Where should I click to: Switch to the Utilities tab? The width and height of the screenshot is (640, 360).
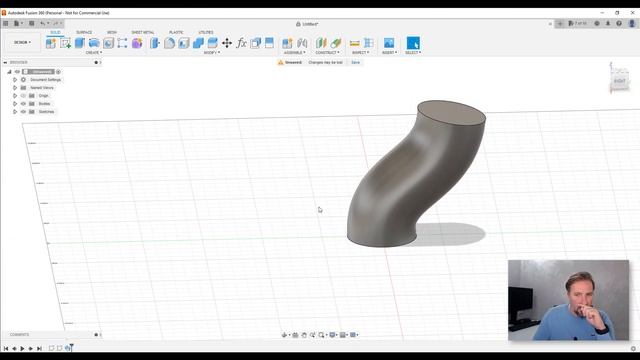[206, 32]
